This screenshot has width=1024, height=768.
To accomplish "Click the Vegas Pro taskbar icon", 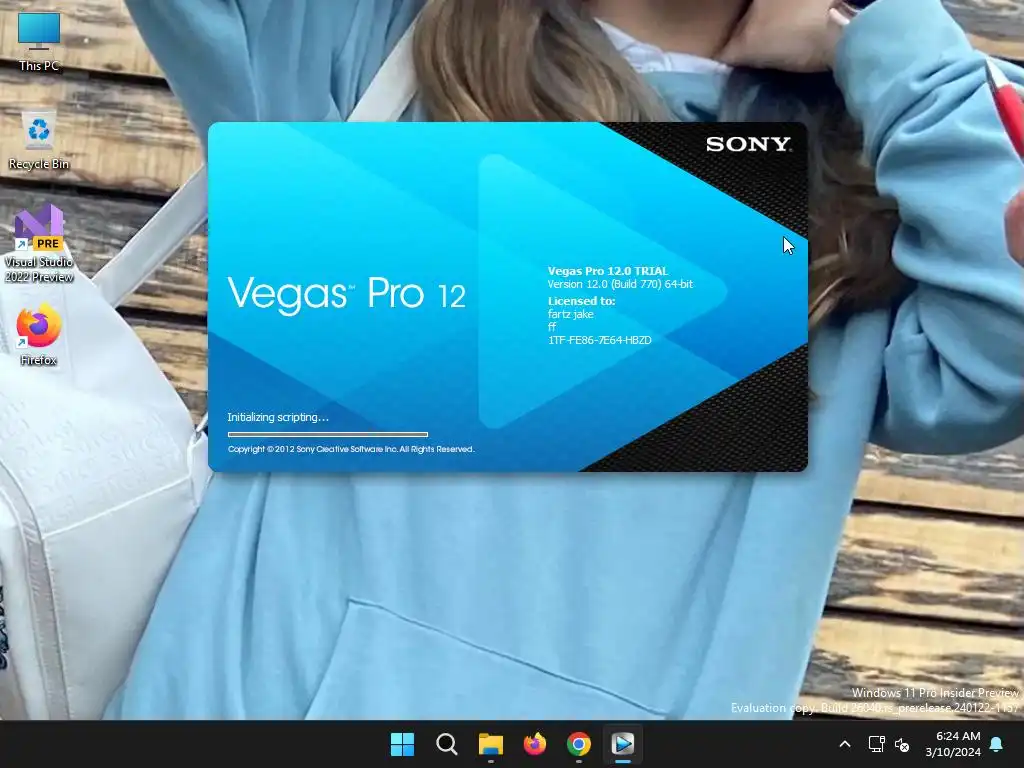I will point(623,744).
